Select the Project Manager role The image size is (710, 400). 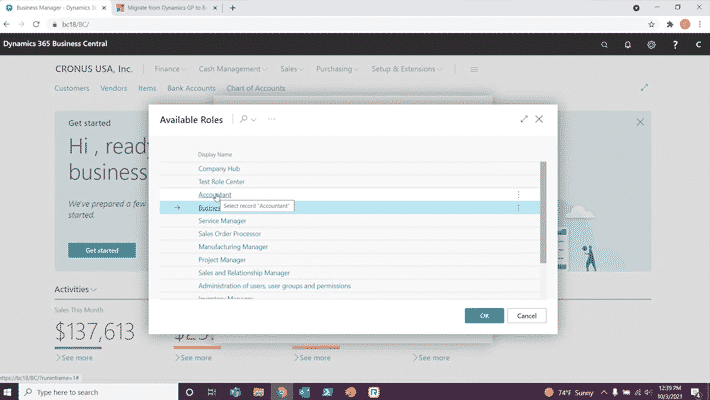(x=222, y=260)
